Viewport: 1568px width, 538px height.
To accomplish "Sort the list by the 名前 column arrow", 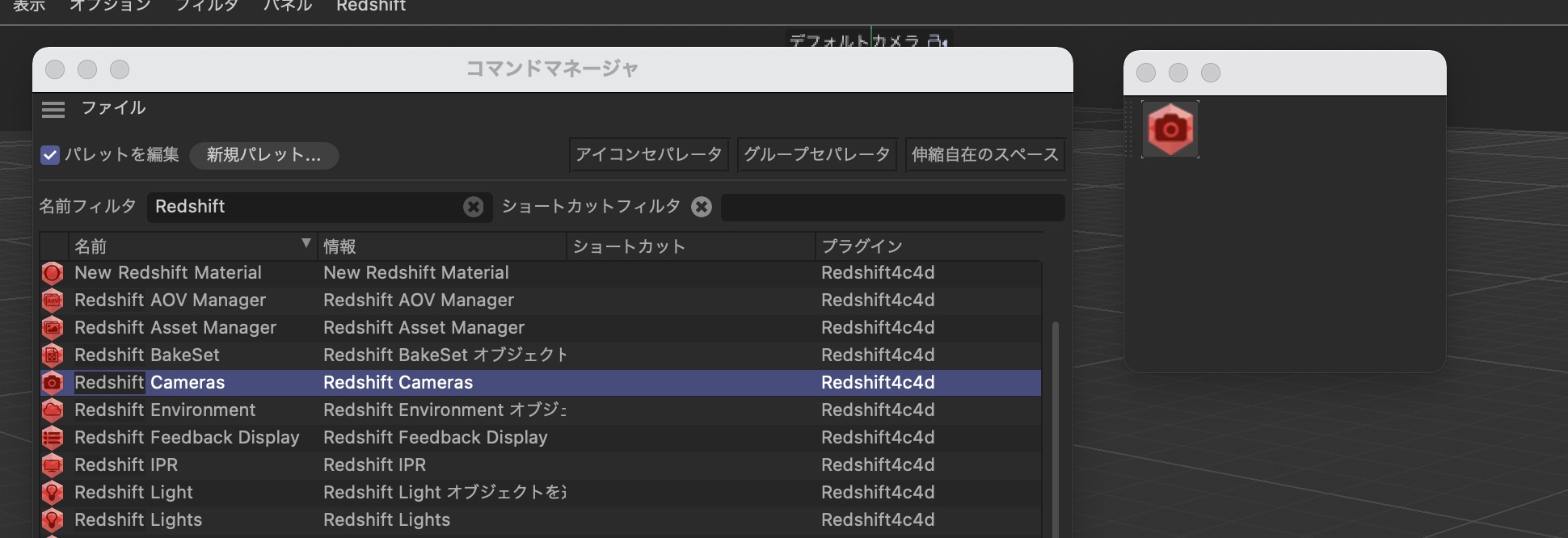I will pos(306,244).
